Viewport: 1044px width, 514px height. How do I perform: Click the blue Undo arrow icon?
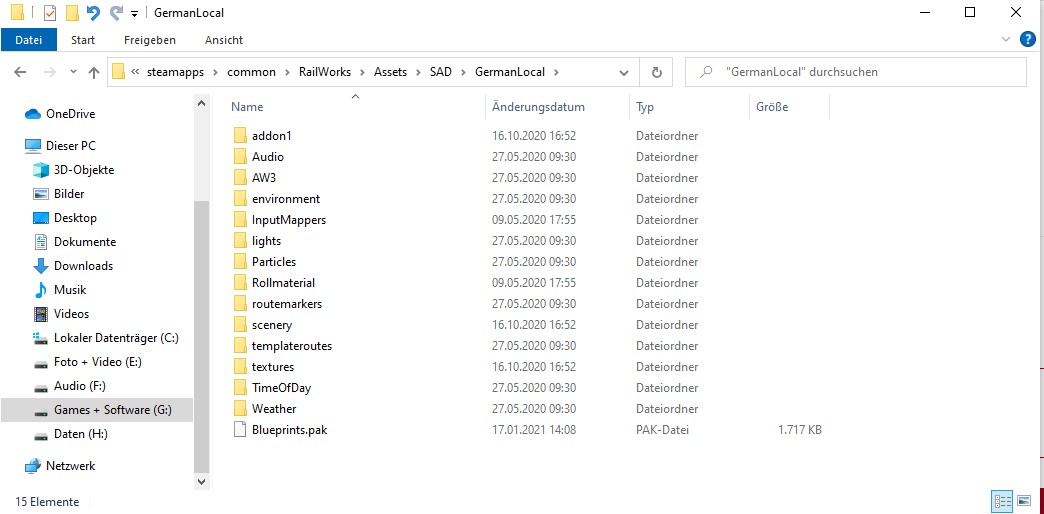tap(93, 13)
